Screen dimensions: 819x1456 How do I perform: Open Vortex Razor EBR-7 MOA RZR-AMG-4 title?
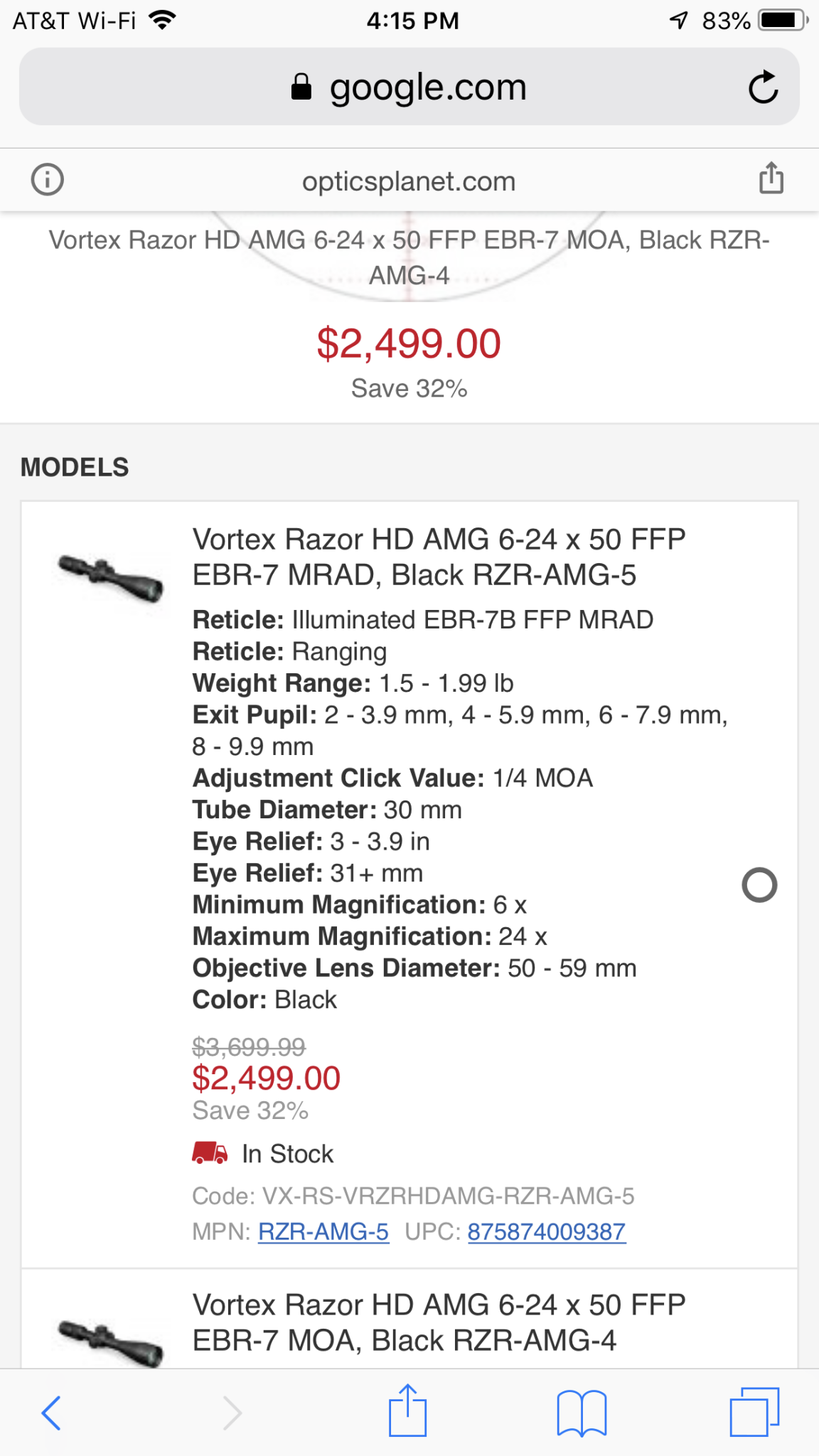coord(439,1322)
